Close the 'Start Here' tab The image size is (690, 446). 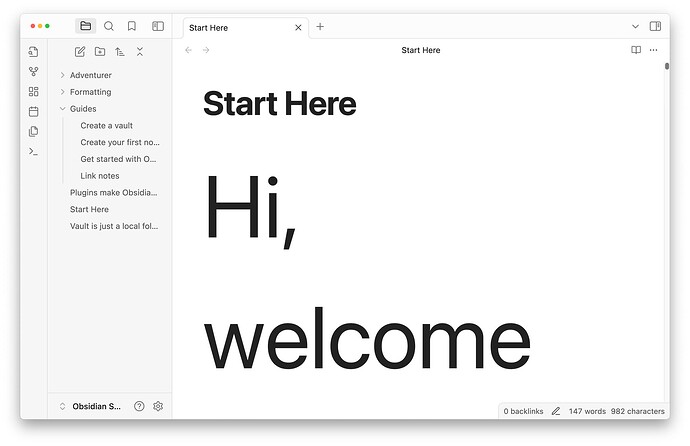point(298,28)
